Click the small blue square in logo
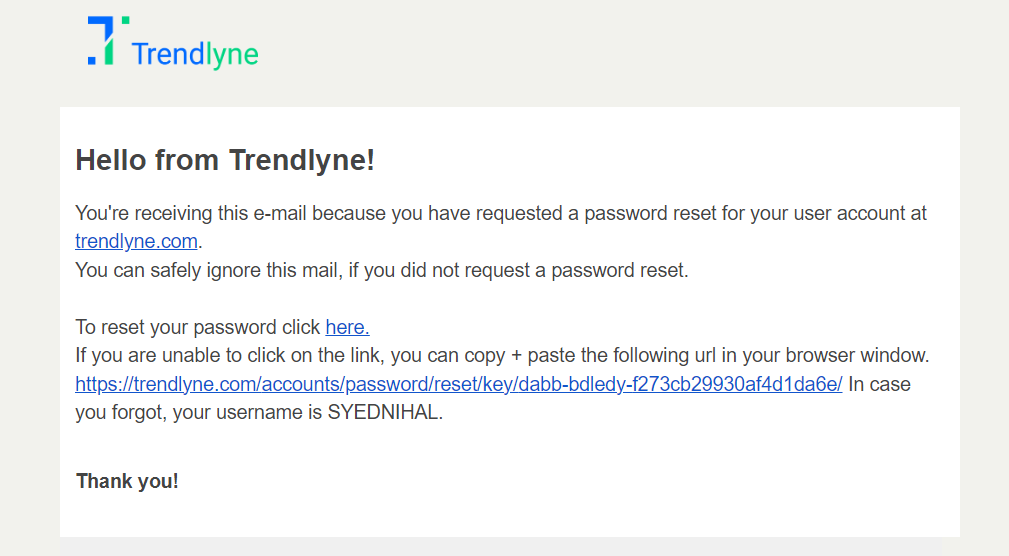The width and height of the screenshot is (1009, 556). pyautogui.click(x=91, y=60)
